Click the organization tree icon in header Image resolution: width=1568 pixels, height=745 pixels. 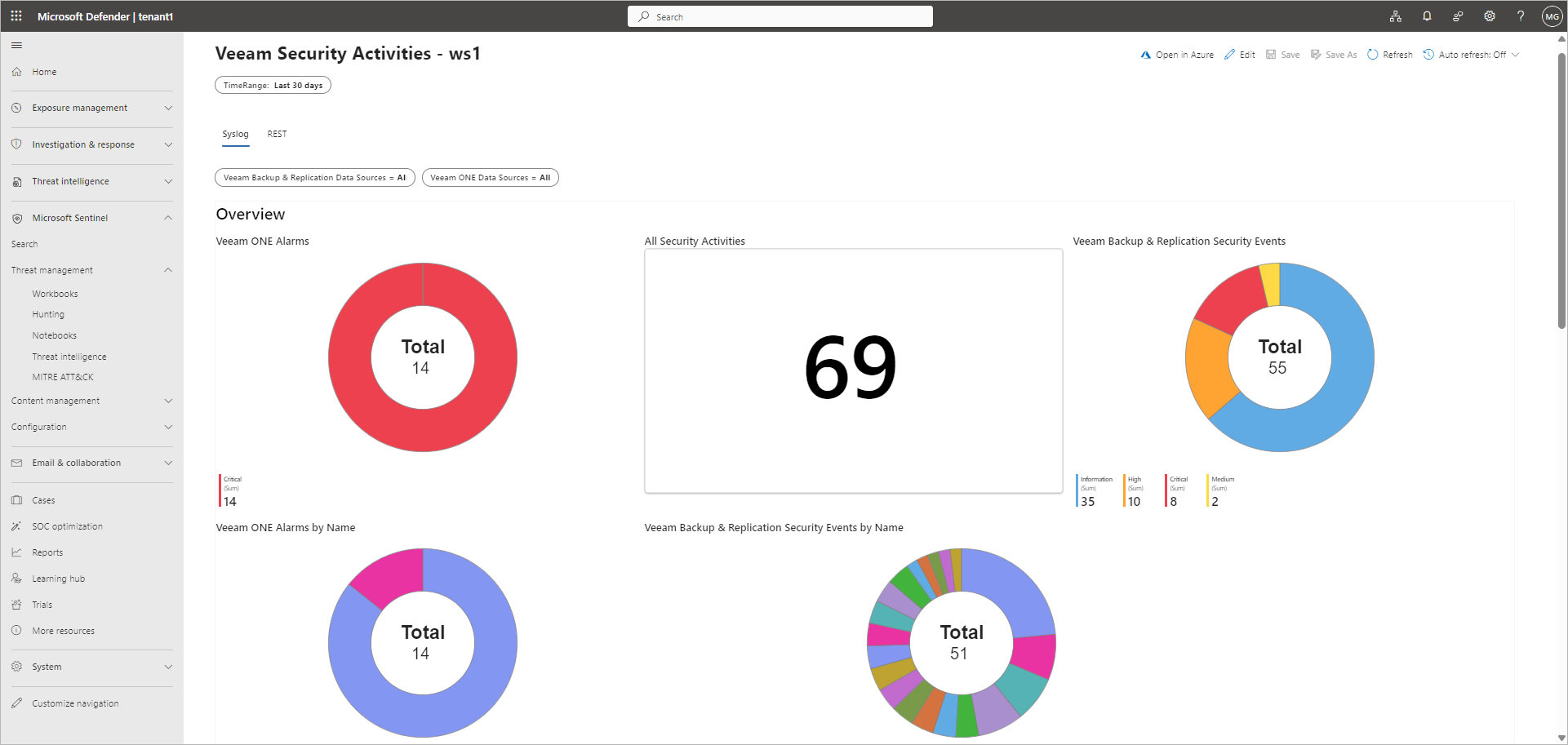coord(1396,16)
